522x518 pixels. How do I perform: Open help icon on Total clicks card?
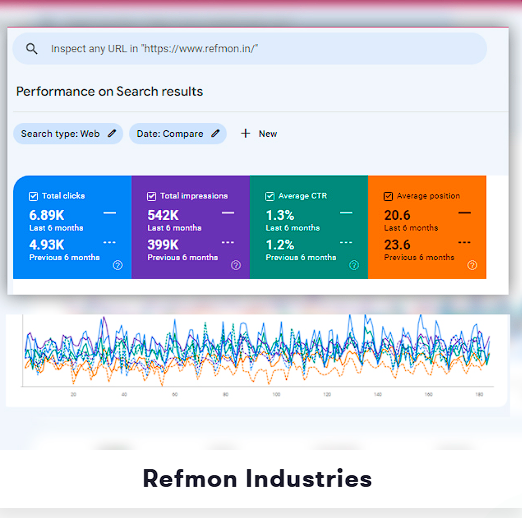118,265
